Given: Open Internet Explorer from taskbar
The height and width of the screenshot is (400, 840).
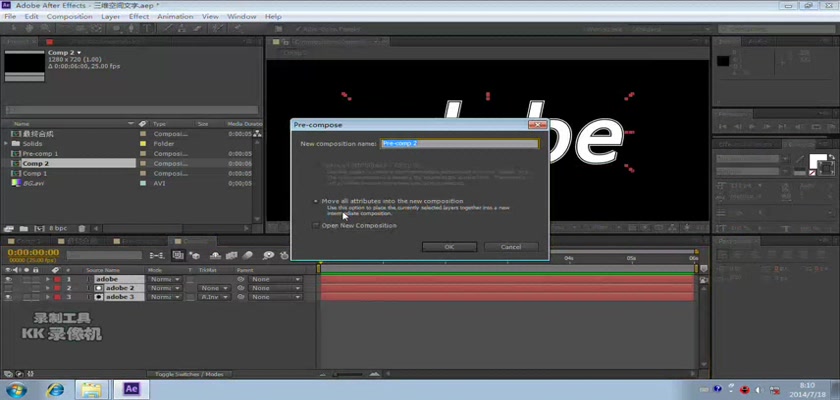Looking at the screenshot, I should tap(55, 389).
